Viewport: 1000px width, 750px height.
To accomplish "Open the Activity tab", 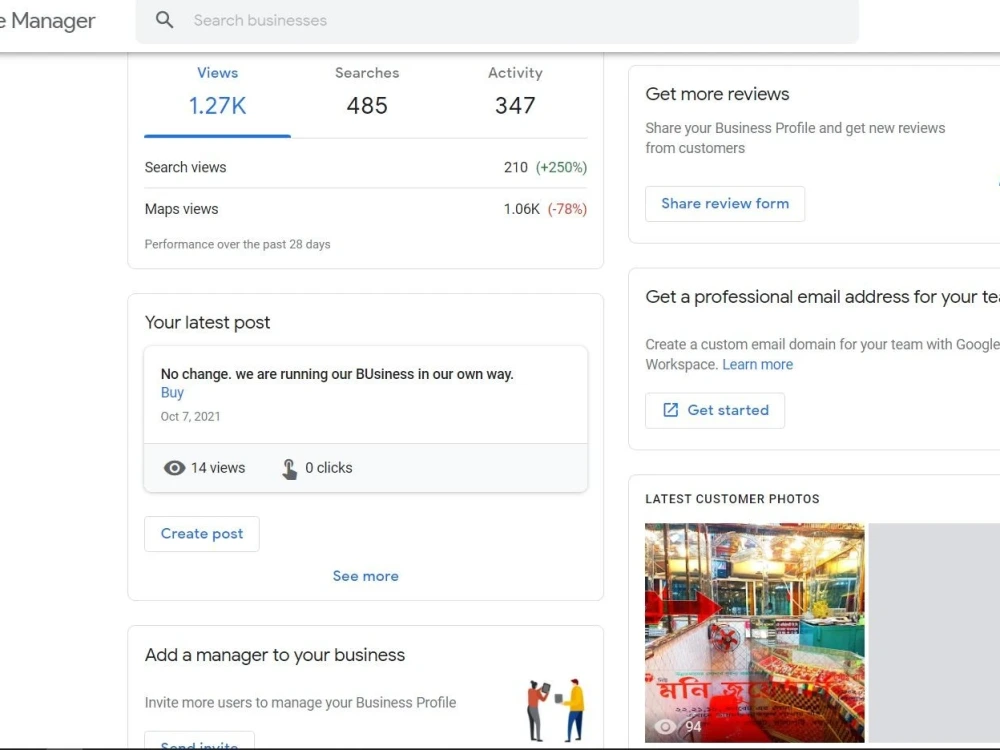I will click(515, 92).
